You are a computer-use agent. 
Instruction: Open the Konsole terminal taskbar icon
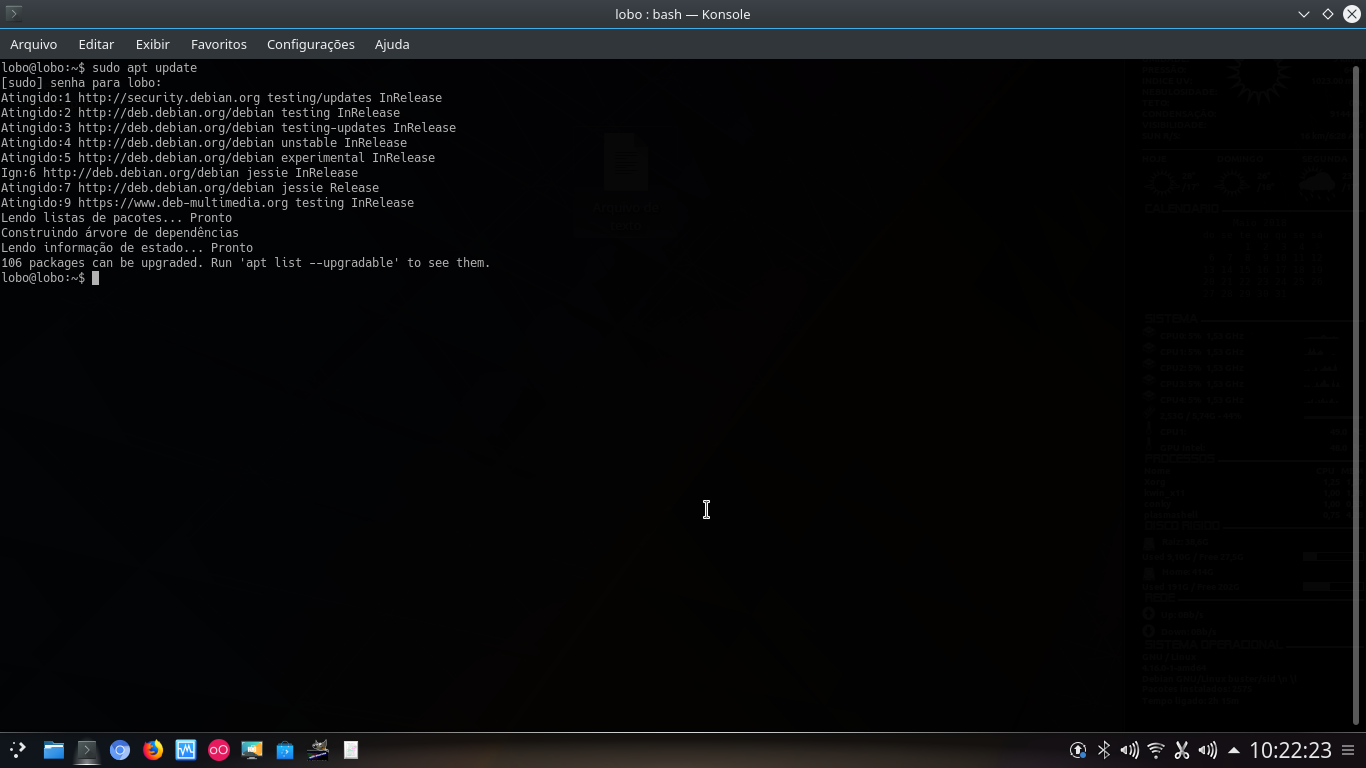(x=86, y=749)
